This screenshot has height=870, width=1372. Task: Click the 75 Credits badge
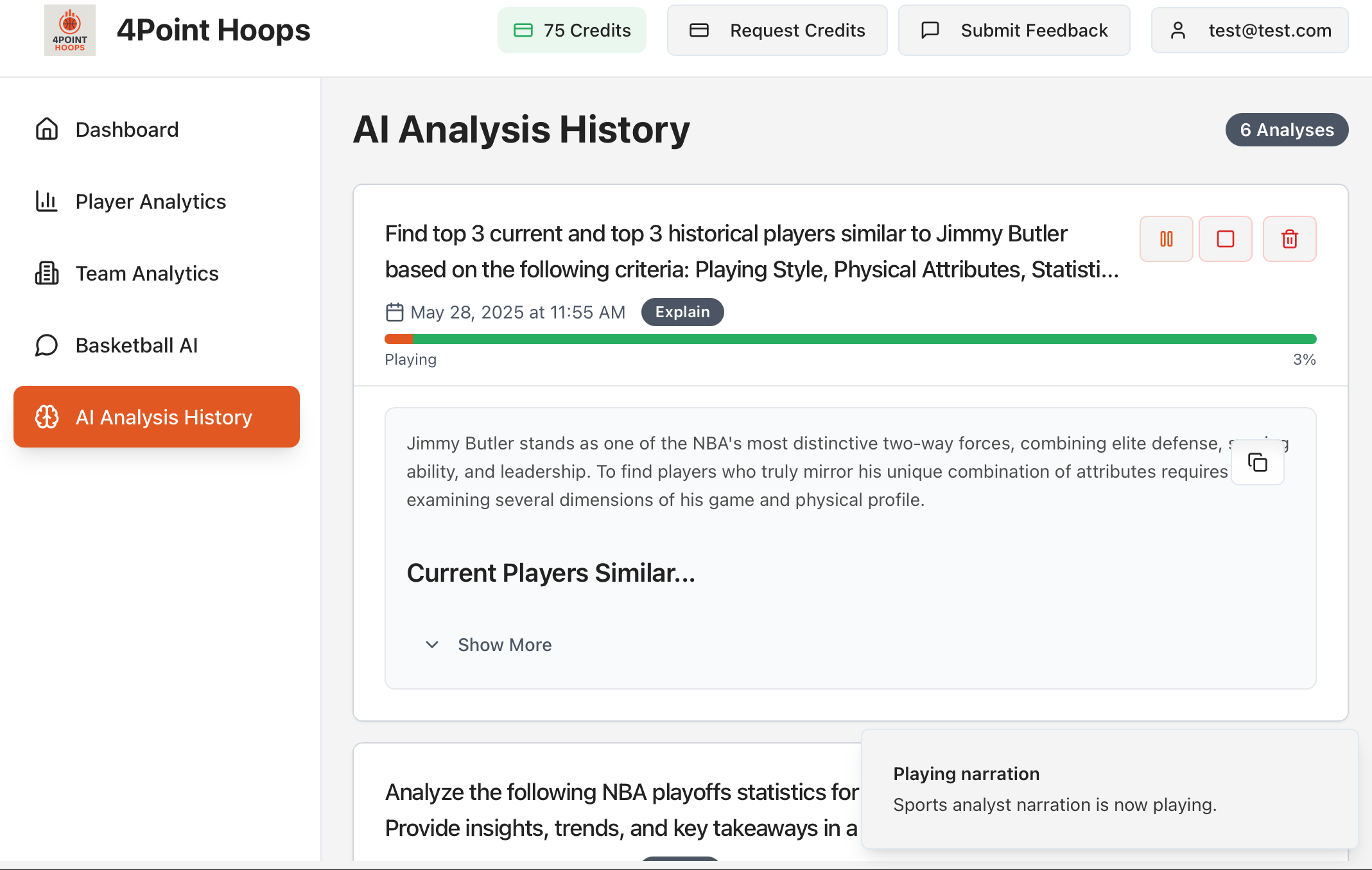[x=571, y=30]
